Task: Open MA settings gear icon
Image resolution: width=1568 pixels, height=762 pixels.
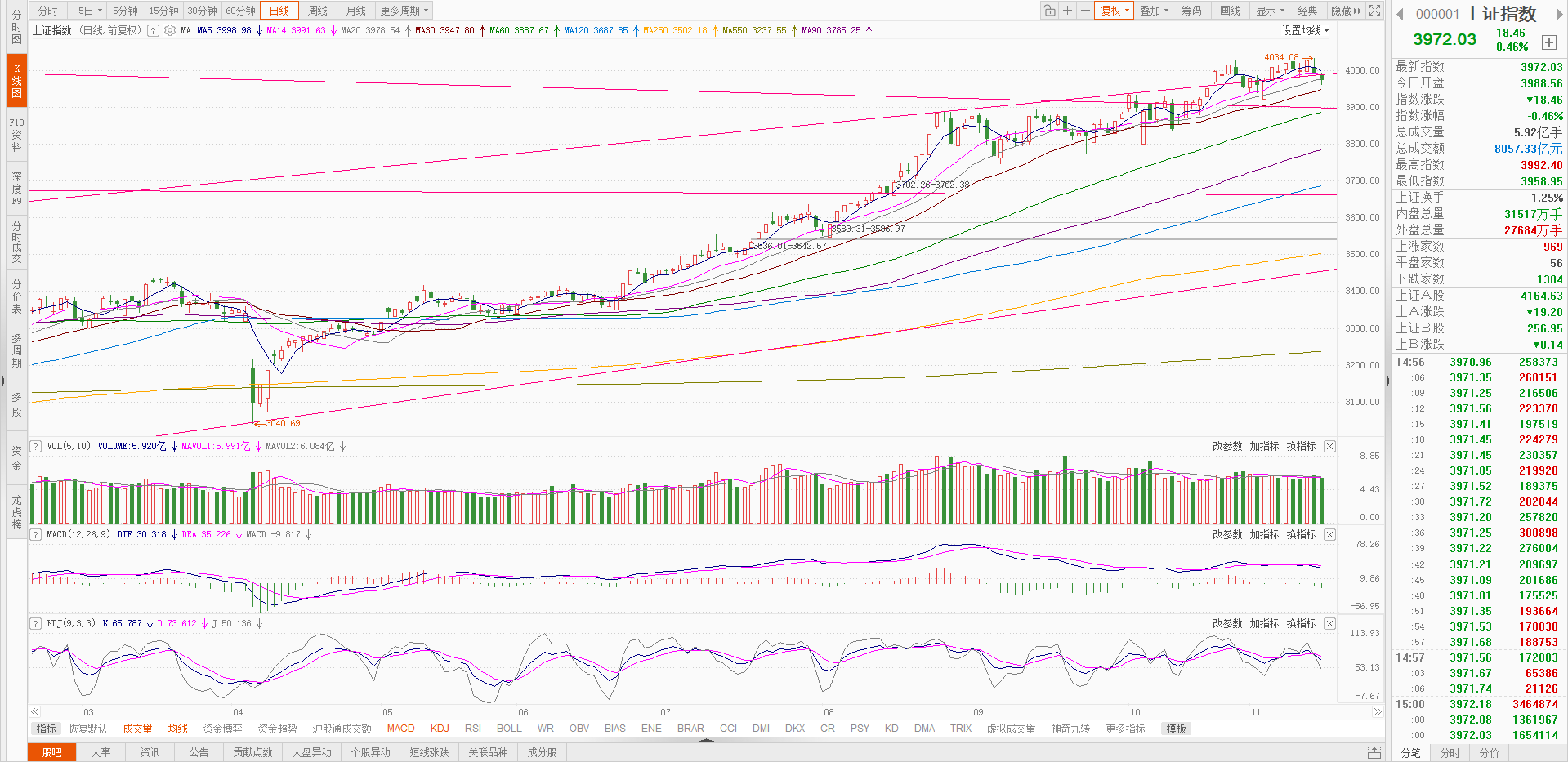Action: coord(170,30)
